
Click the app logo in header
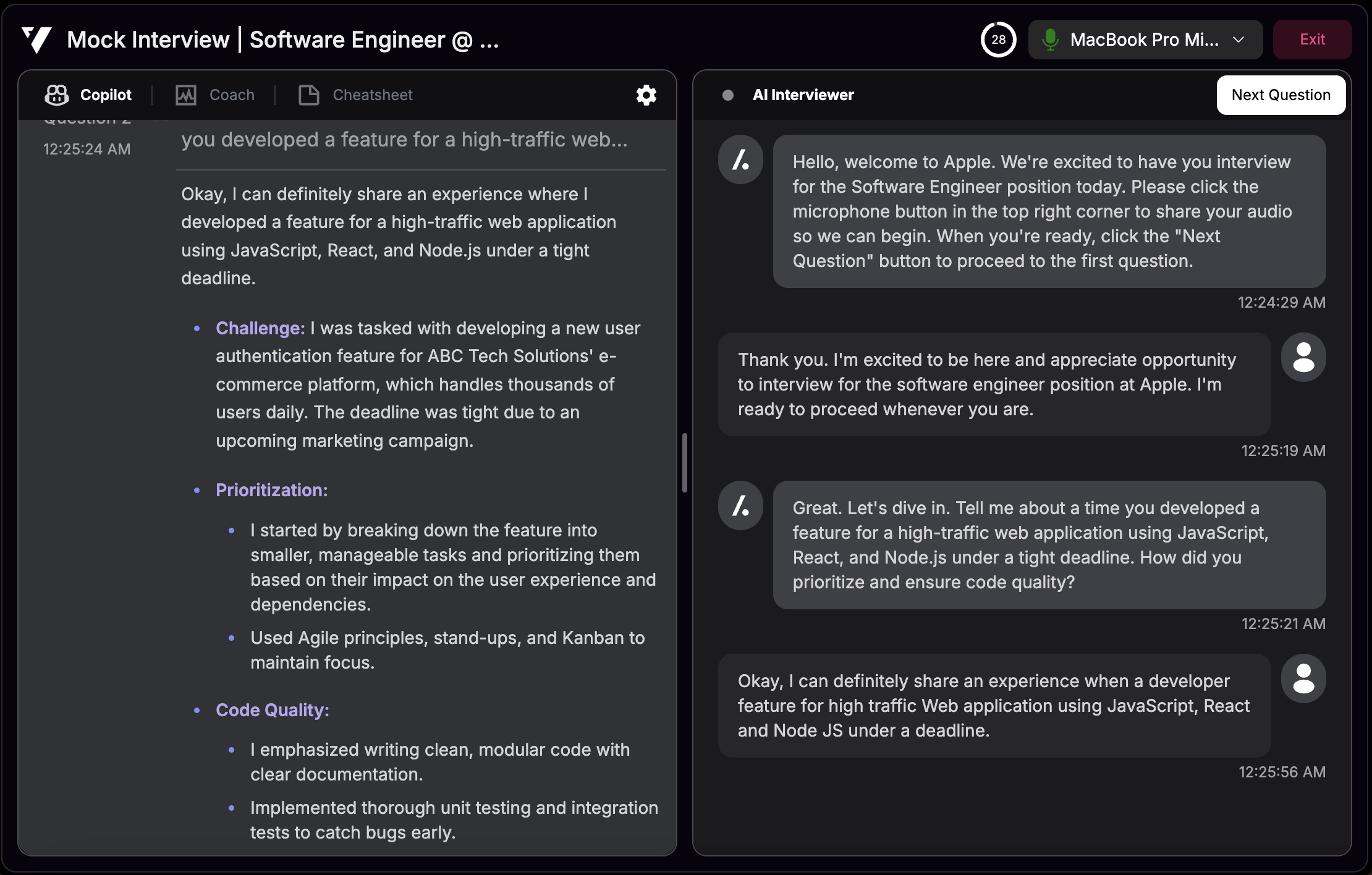36,40
